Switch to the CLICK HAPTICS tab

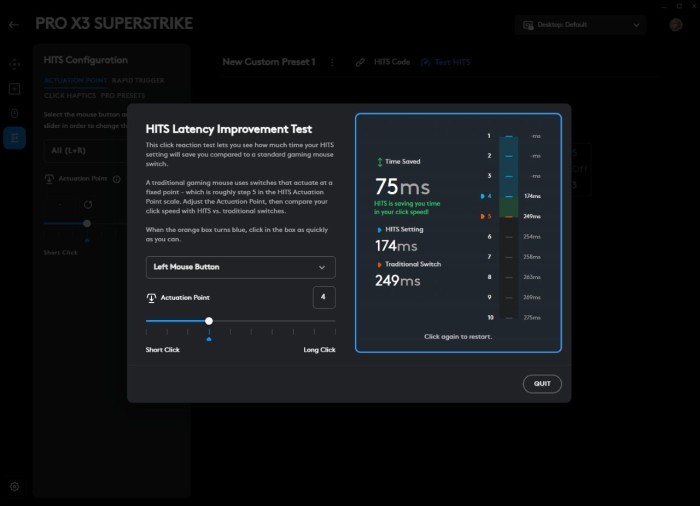[70, 96]
